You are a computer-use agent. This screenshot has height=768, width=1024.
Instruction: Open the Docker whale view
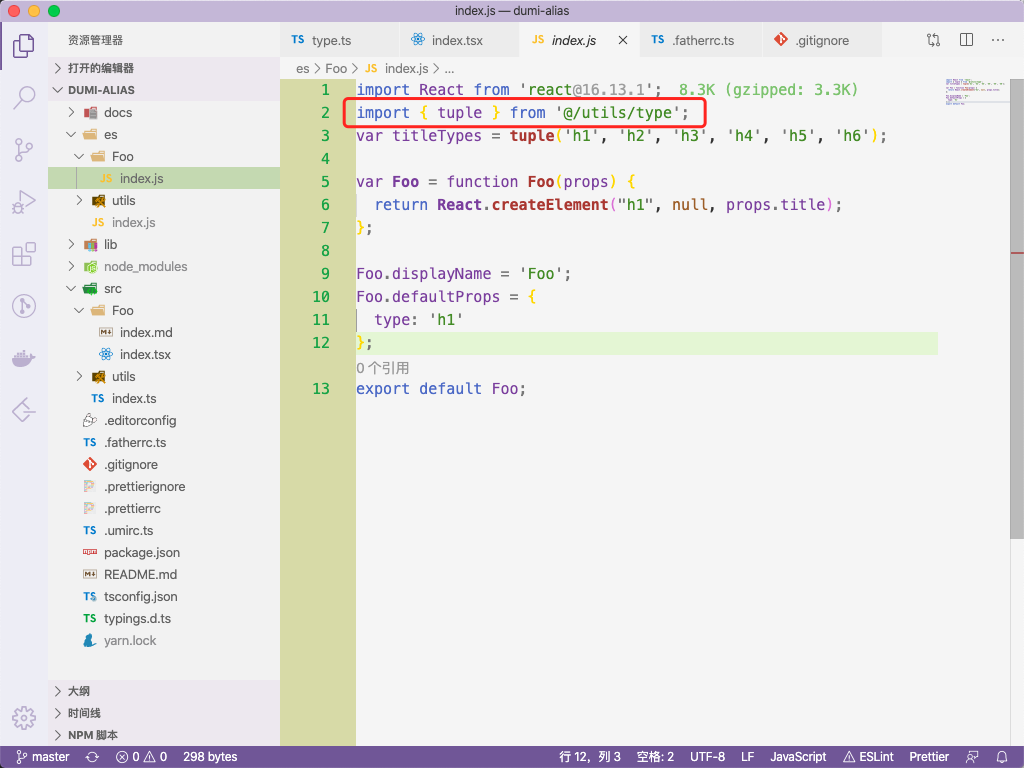[24, 359]
